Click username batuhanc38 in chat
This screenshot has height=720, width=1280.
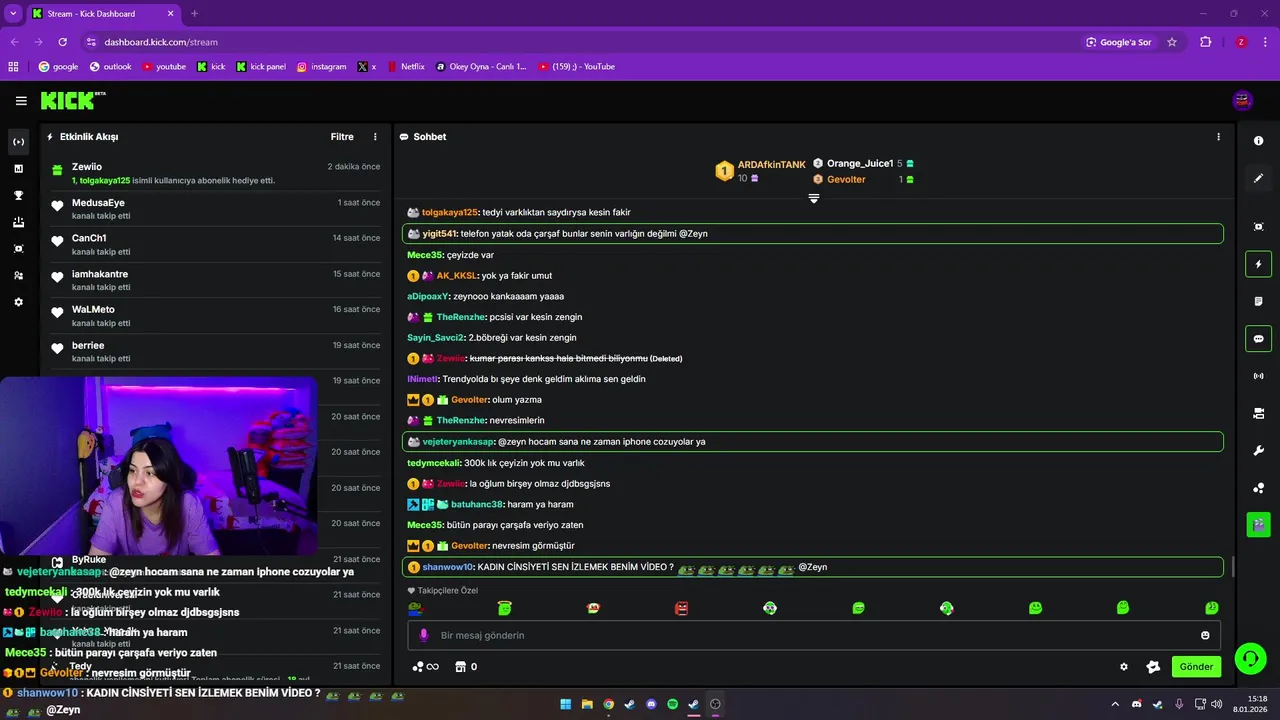[477, 504]
